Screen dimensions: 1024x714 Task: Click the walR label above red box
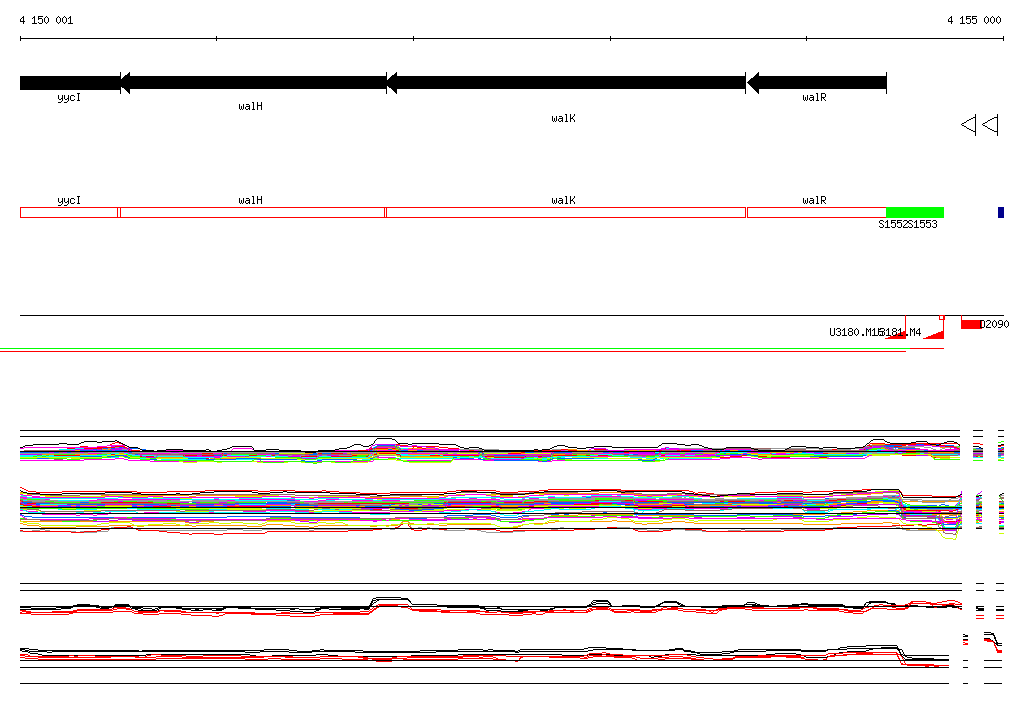[814, 200]
